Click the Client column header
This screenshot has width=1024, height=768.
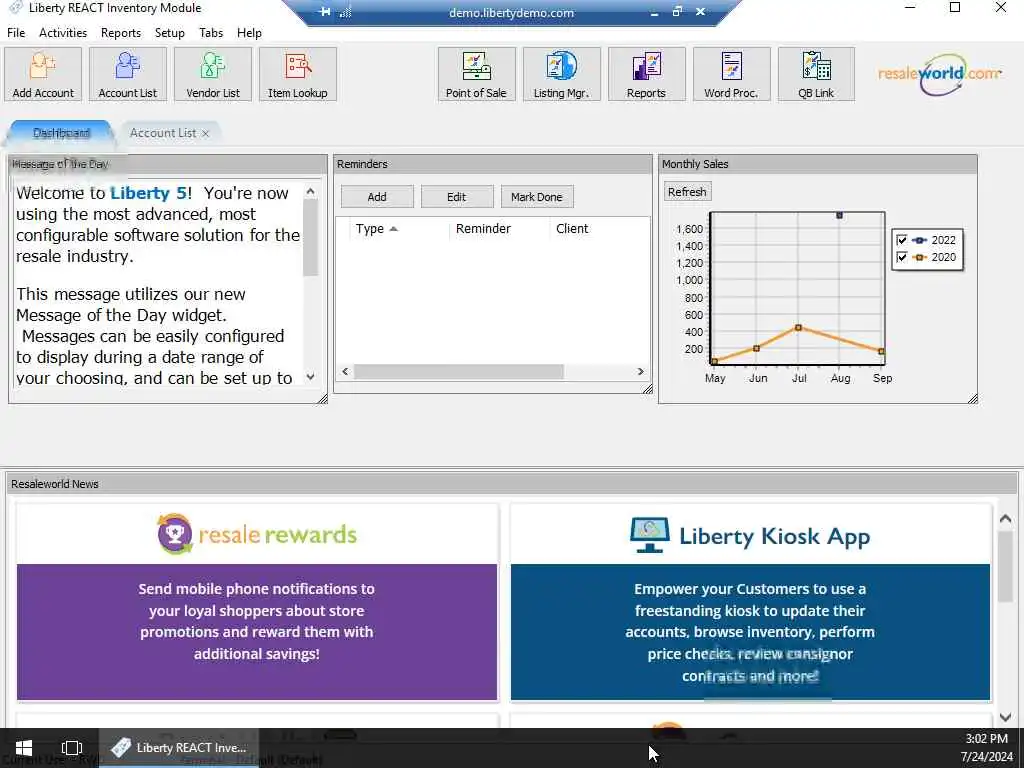point(572,229)
